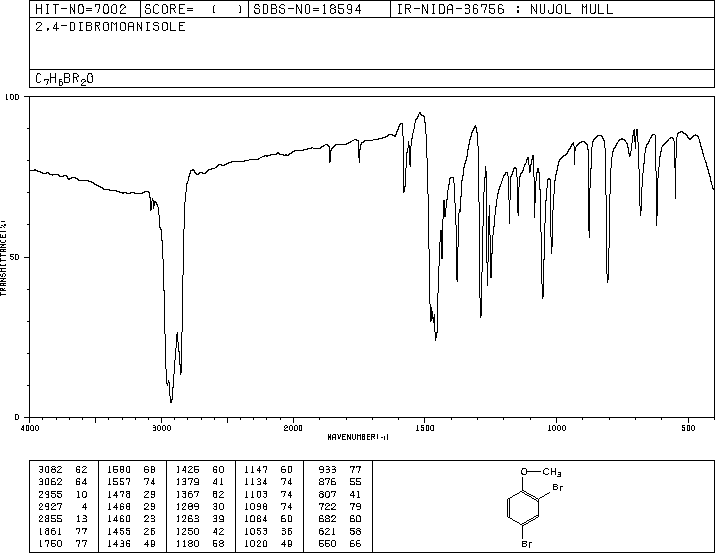This screenshot has width=715, height=553.
Task: Click the 1500 tick label on wavenumber axis
Action: 425,428
